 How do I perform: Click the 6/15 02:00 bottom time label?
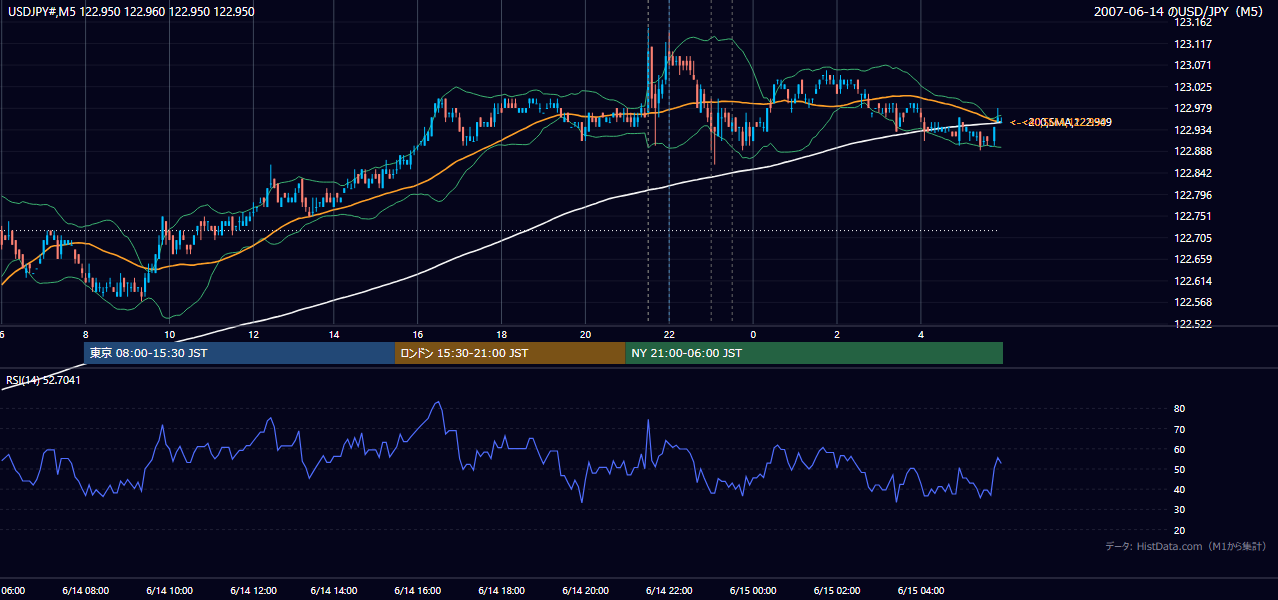tap(836, 591)
